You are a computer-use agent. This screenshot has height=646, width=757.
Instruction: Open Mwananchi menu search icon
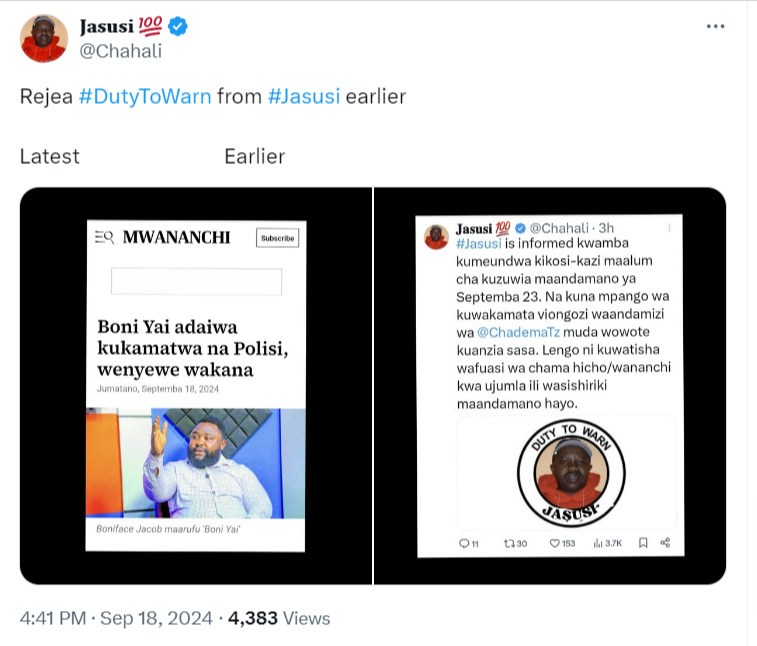[x=104, y=237]
